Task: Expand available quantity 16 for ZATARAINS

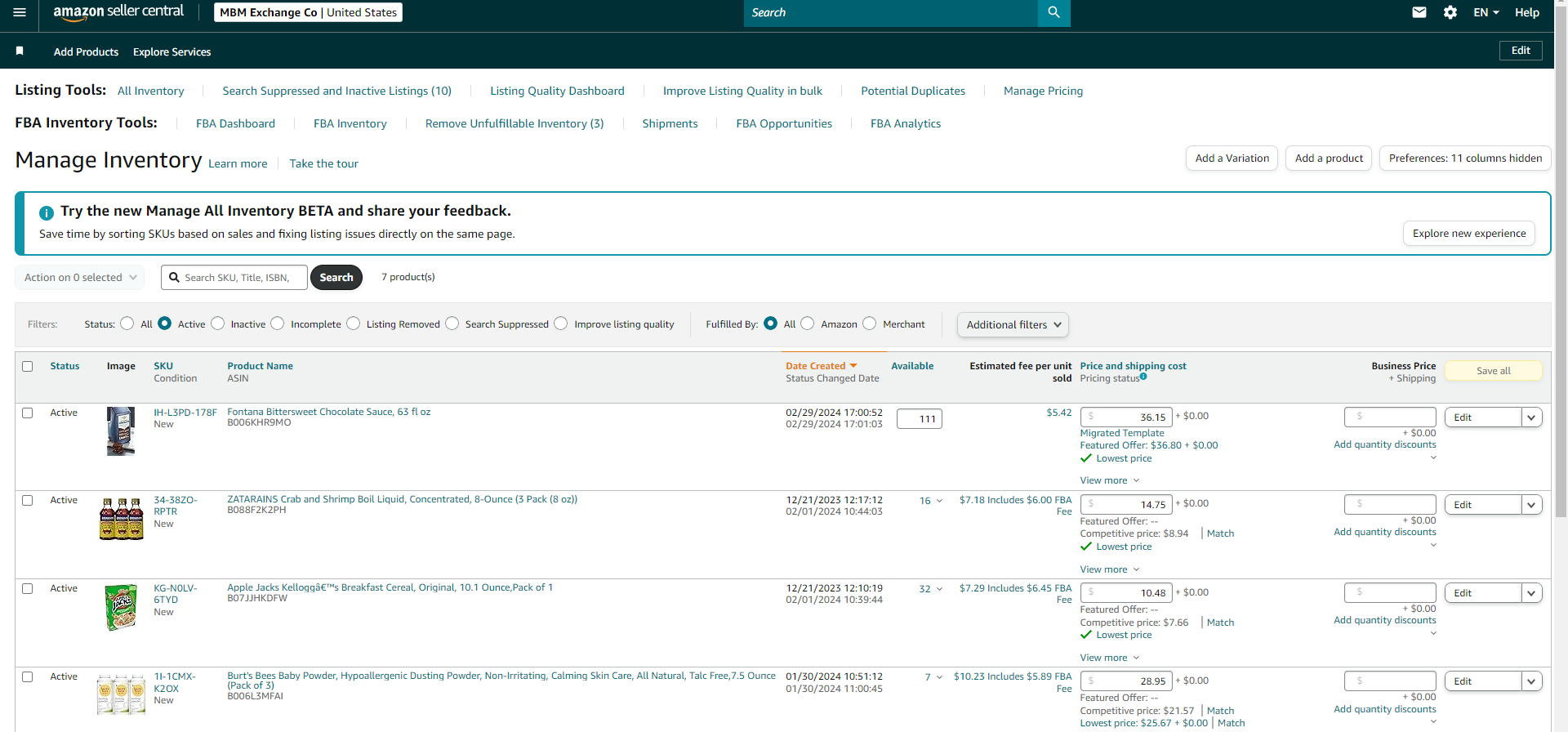Action: pos(931,501)
